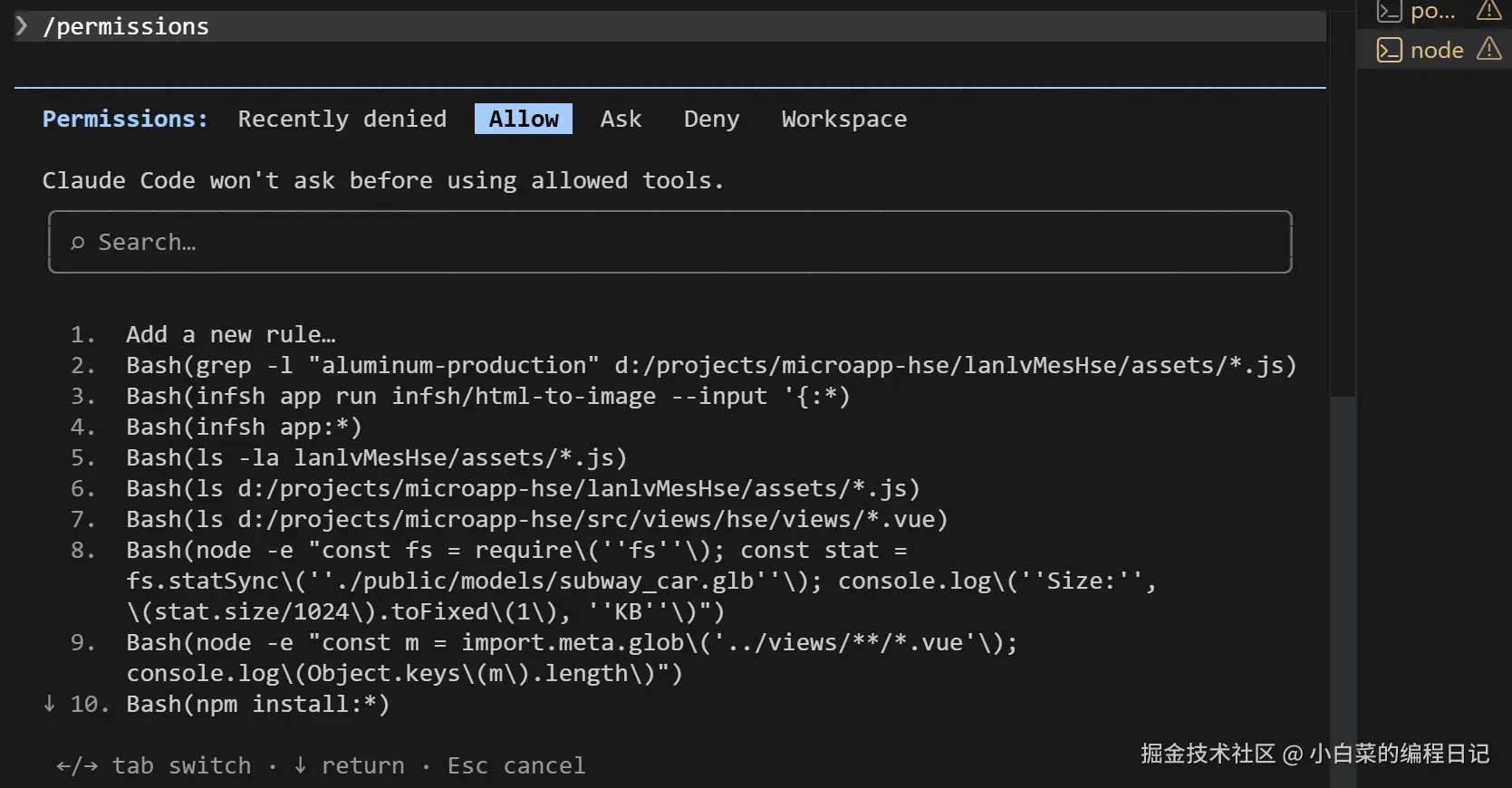Click the search magnifier icon
Image resolution: width=1512 pixels, height=788 pixels.
click(x=78, y=243)
